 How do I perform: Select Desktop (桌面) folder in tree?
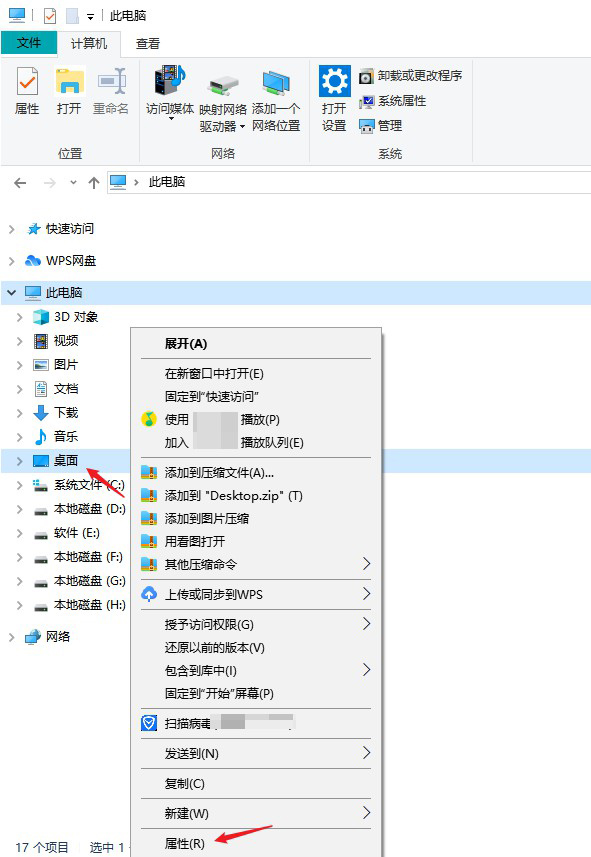(56, 461)
